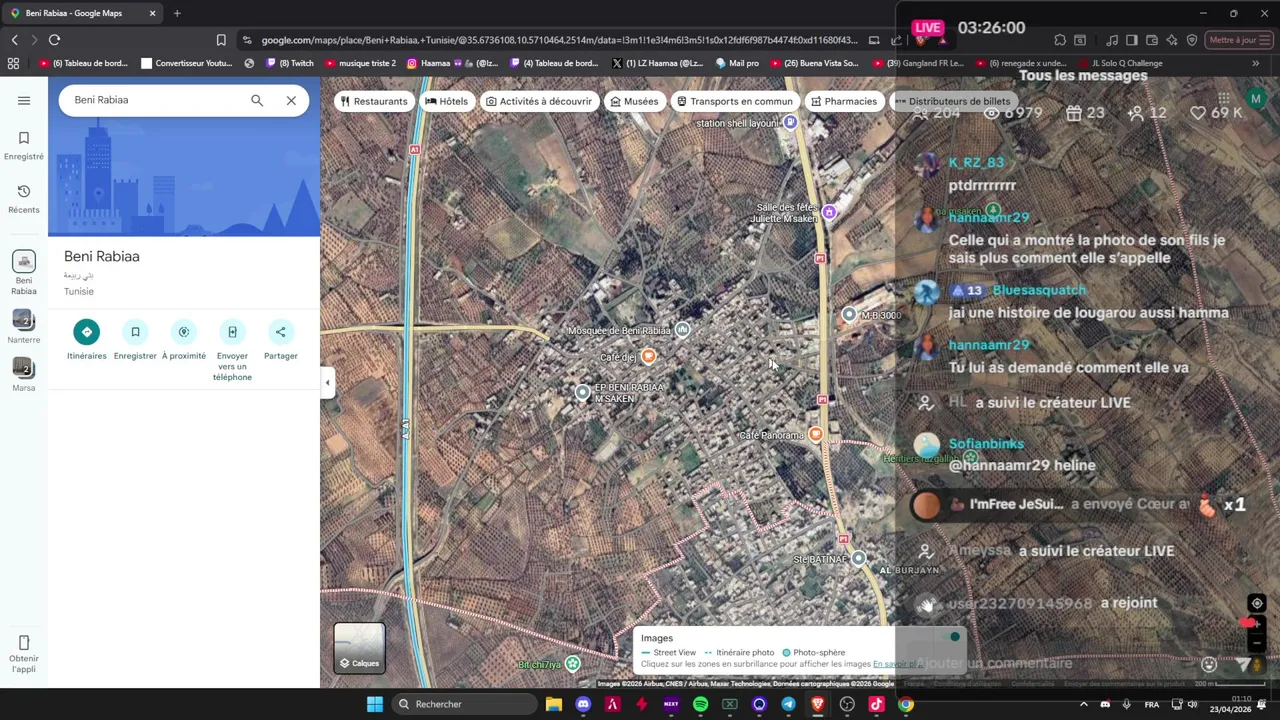Filter map by Pharmacies
Screen dimensions: 1280x720
(844, 101)
